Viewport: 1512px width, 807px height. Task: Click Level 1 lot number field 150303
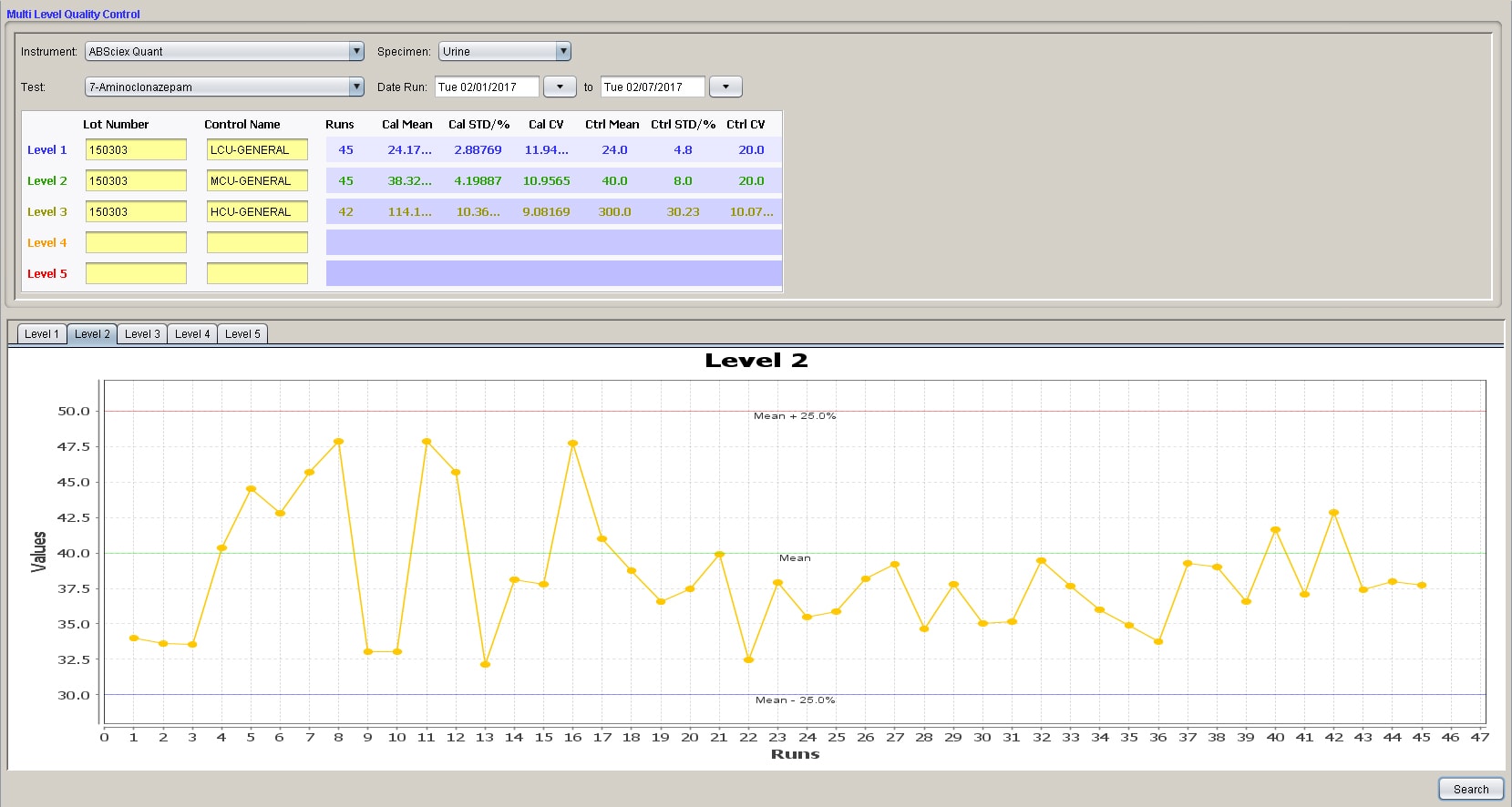[x=136, y=150]
